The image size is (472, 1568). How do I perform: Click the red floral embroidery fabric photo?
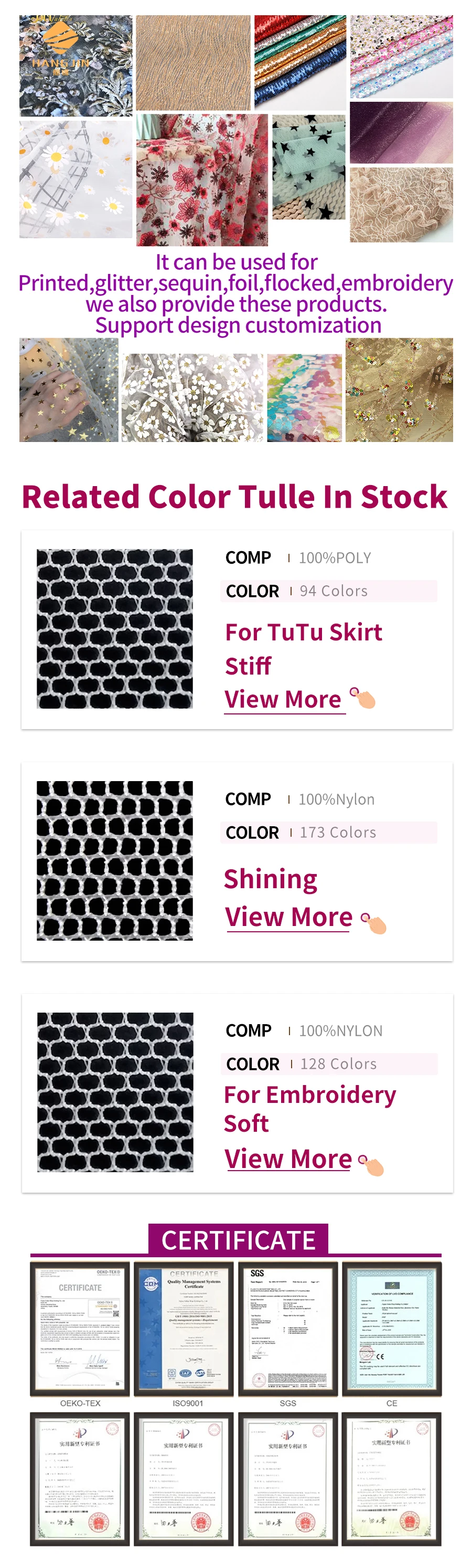(x=202, y=180)
